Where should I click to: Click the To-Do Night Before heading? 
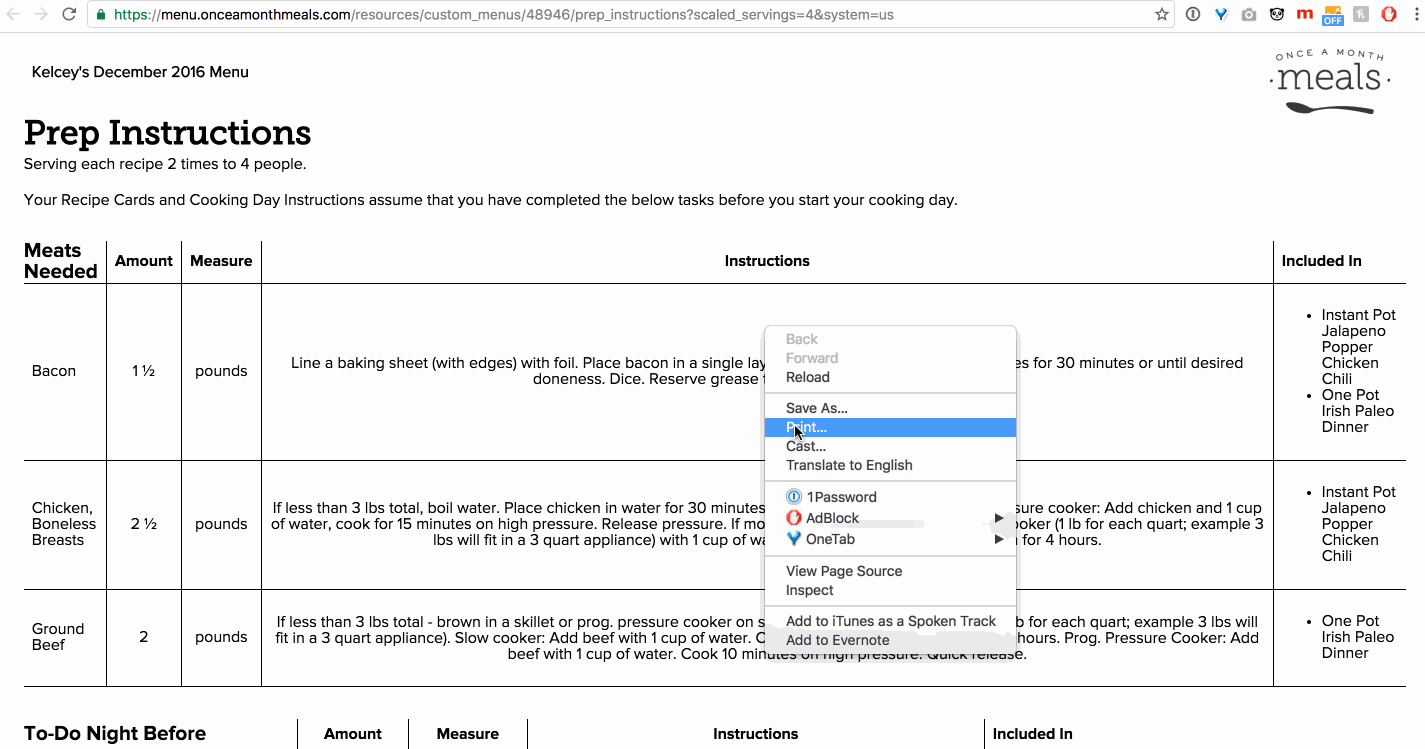click(x=115, y=733)
